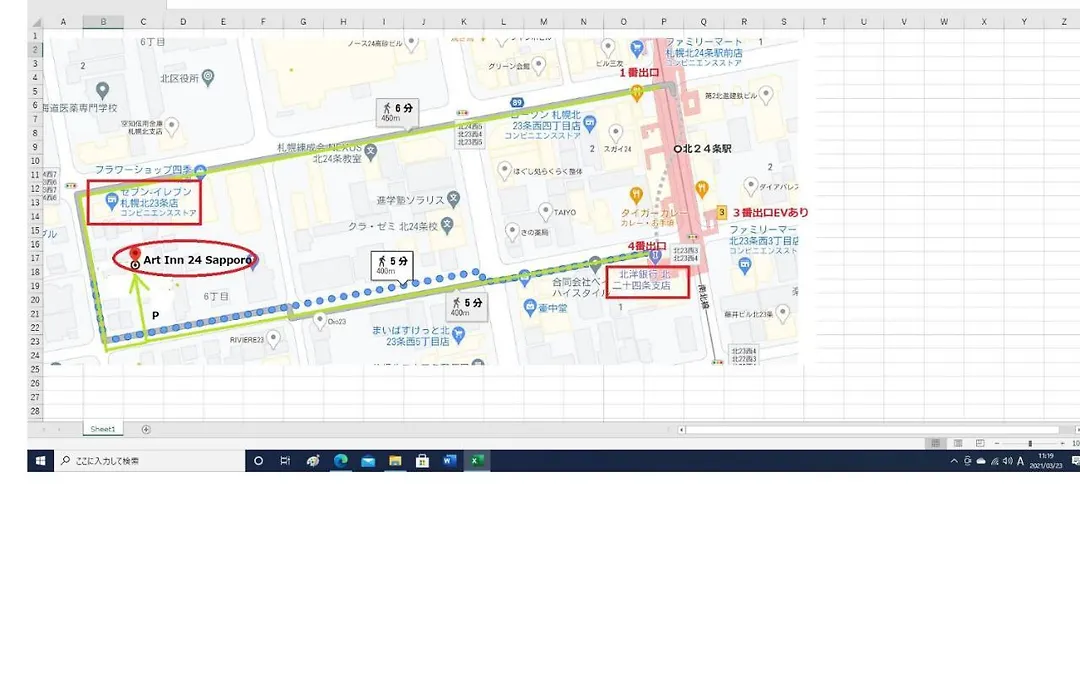The image size is (1080, 700).
Task: Select row 25 header
Action: click(35, 369)
